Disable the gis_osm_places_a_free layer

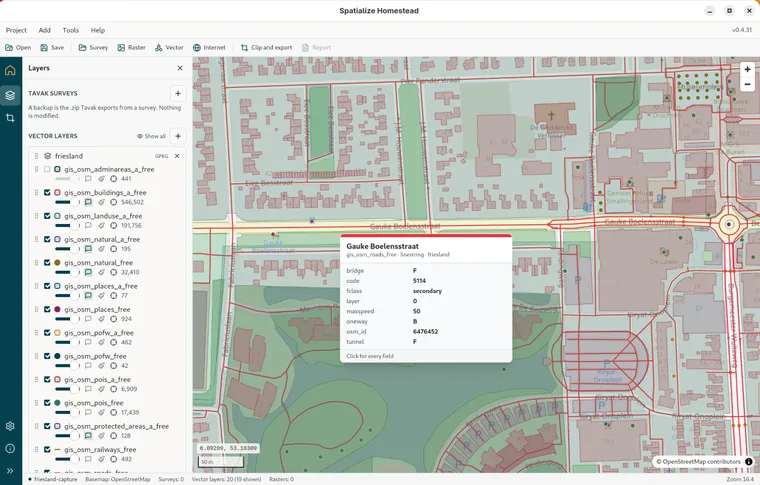(x=47, y=286)
